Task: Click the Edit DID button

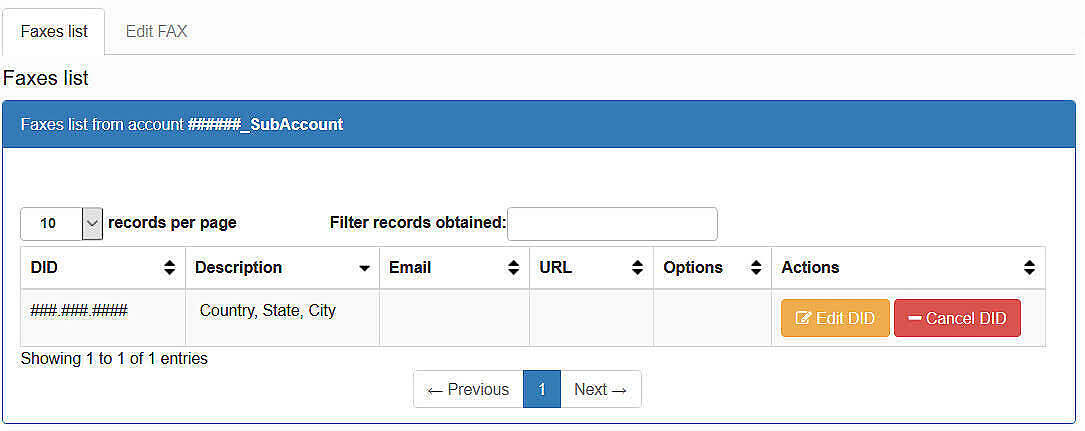Action: pyautogui.click(x=835, y=318)
